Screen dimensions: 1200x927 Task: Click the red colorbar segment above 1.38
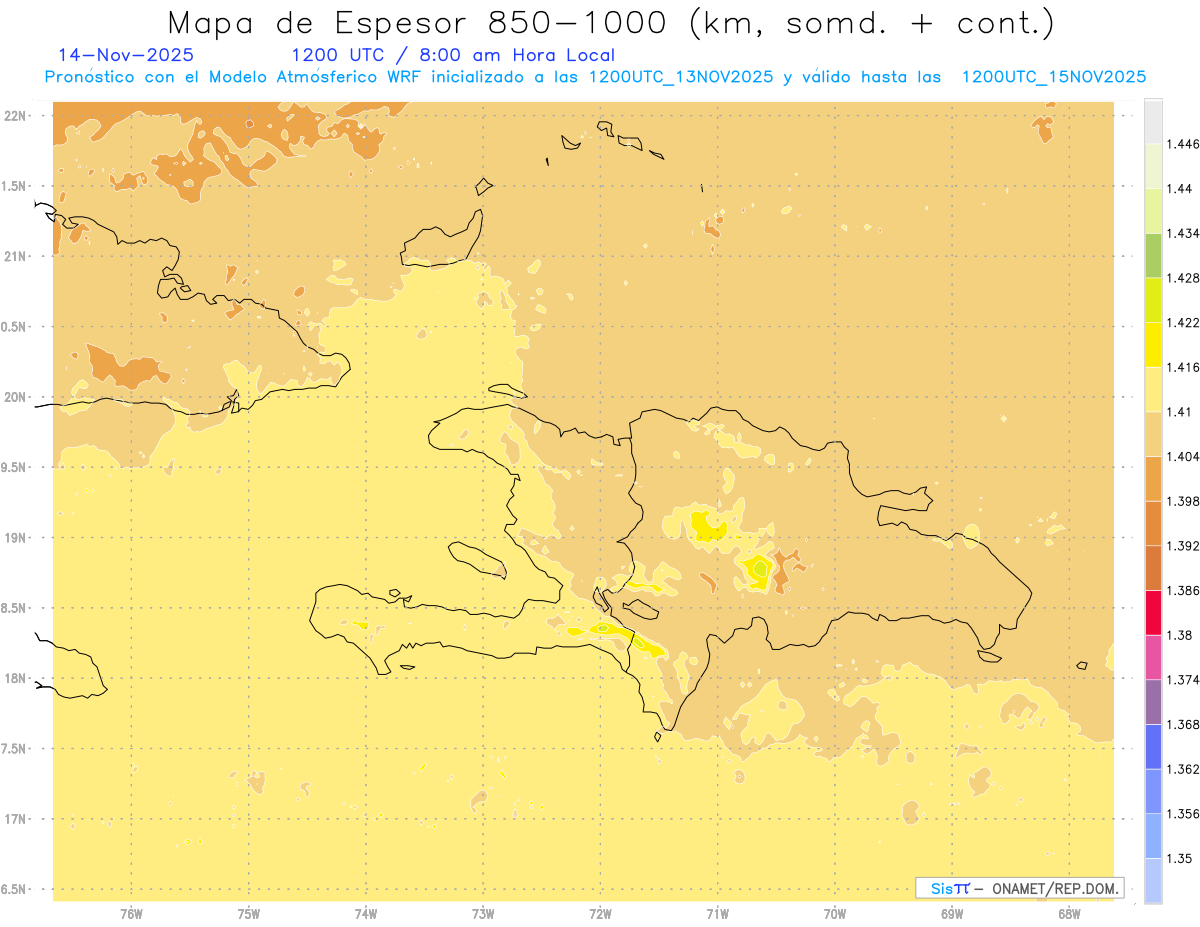tap(1153, 612)
